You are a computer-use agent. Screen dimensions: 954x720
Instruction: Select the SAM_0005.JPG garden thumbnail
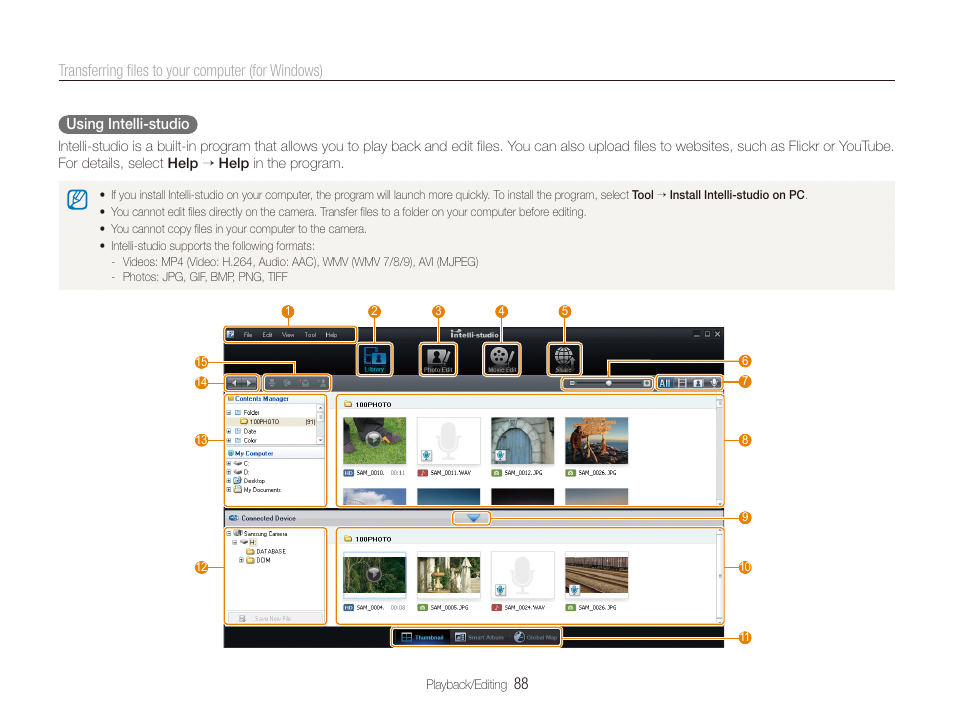click(448, 575)
